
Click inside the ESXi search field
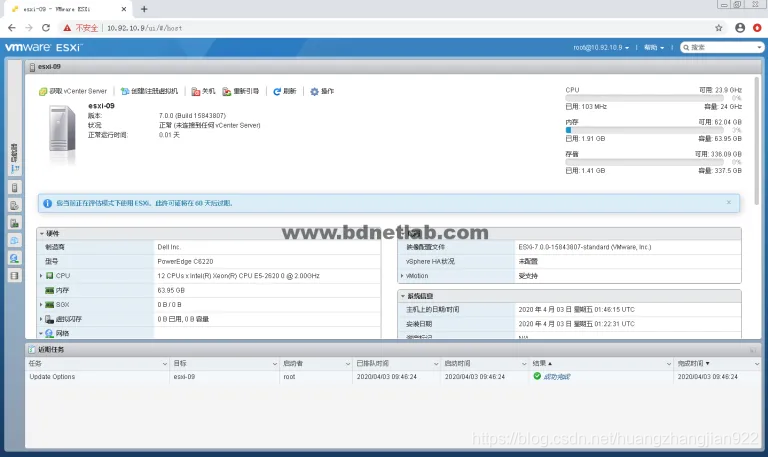pyautogui.click(x=723, y=48)
